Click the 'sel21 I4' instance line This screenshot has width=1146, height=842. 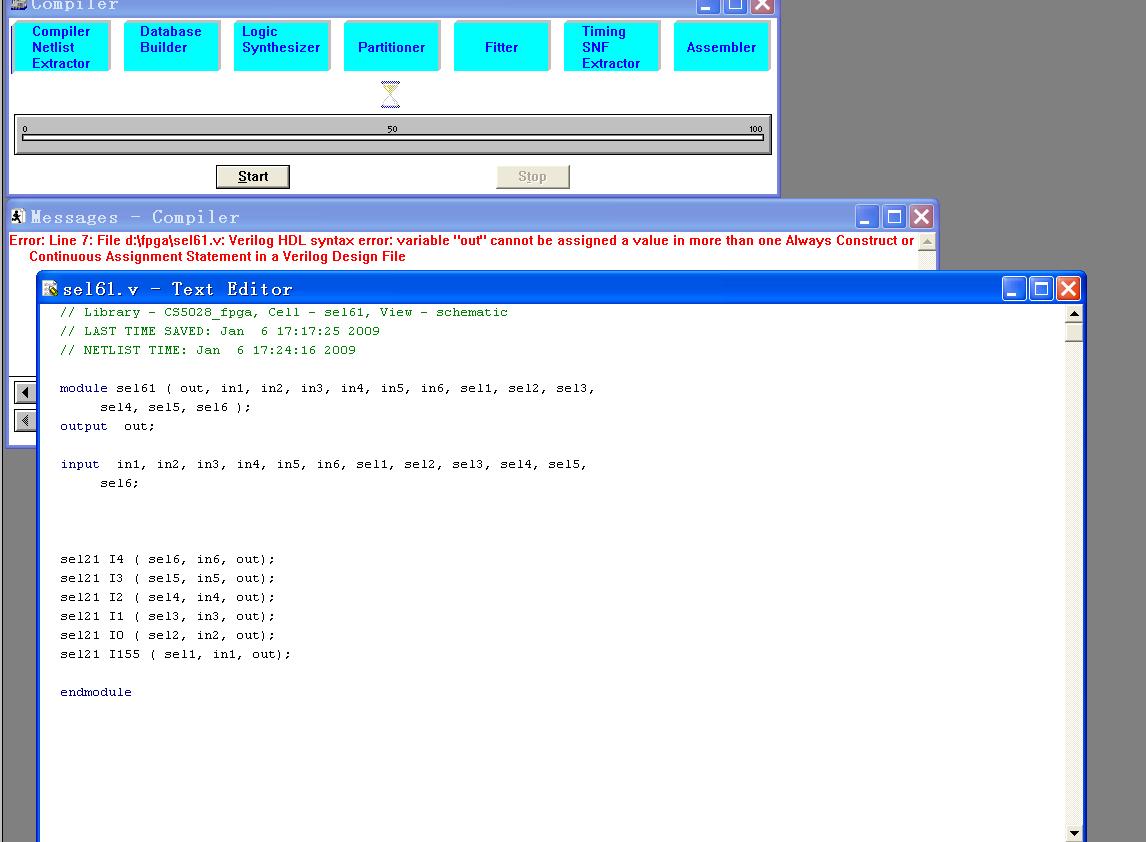pyautogui.click(x=167, y=559)
